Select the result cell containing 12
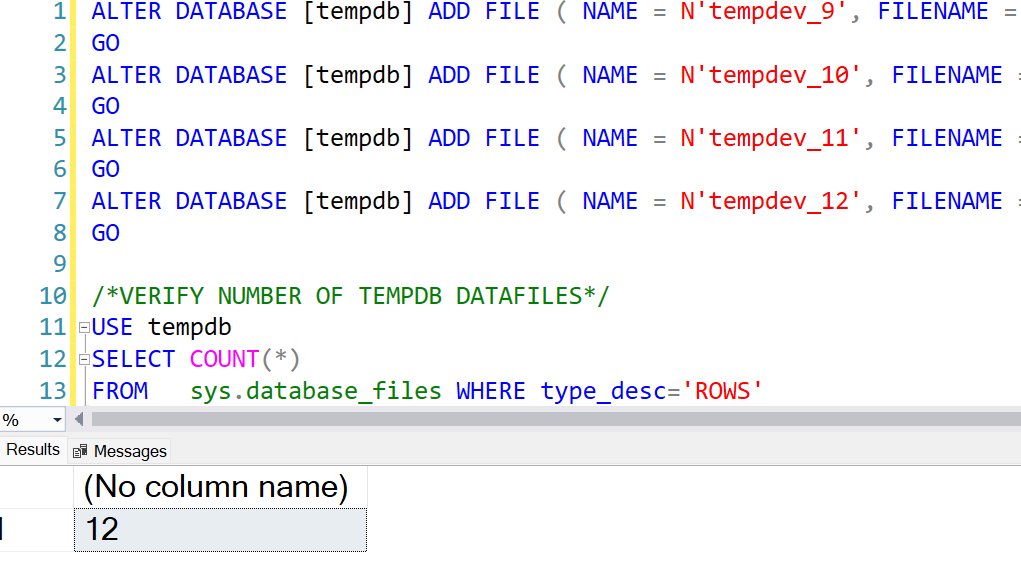The width and height of the screenshot is (1021, 574). click(x=220, y=530)
